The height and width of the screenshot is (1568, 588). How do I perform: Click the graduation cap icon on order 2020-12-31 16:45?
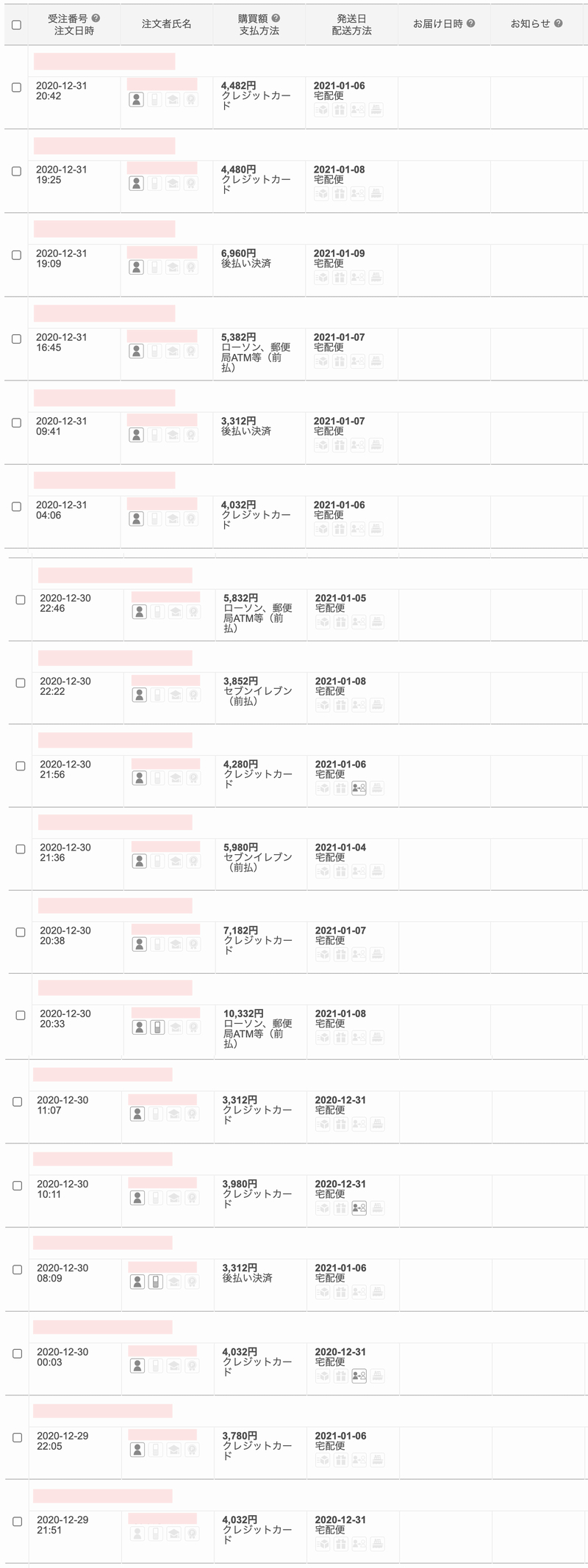click(173, 351)
